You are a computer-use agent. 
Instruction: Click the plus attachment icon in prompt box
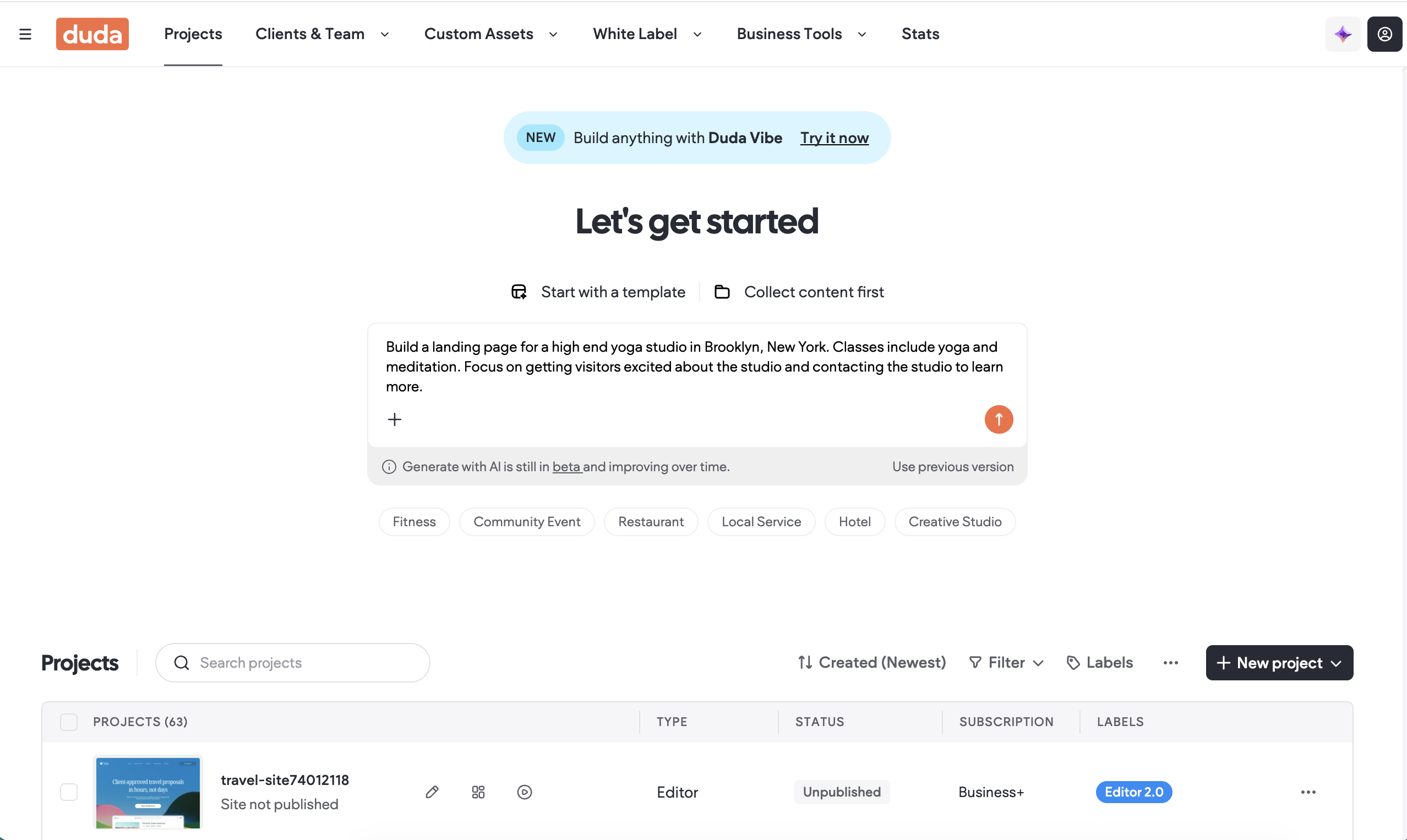pyautogui.click(x=395, y=419)
